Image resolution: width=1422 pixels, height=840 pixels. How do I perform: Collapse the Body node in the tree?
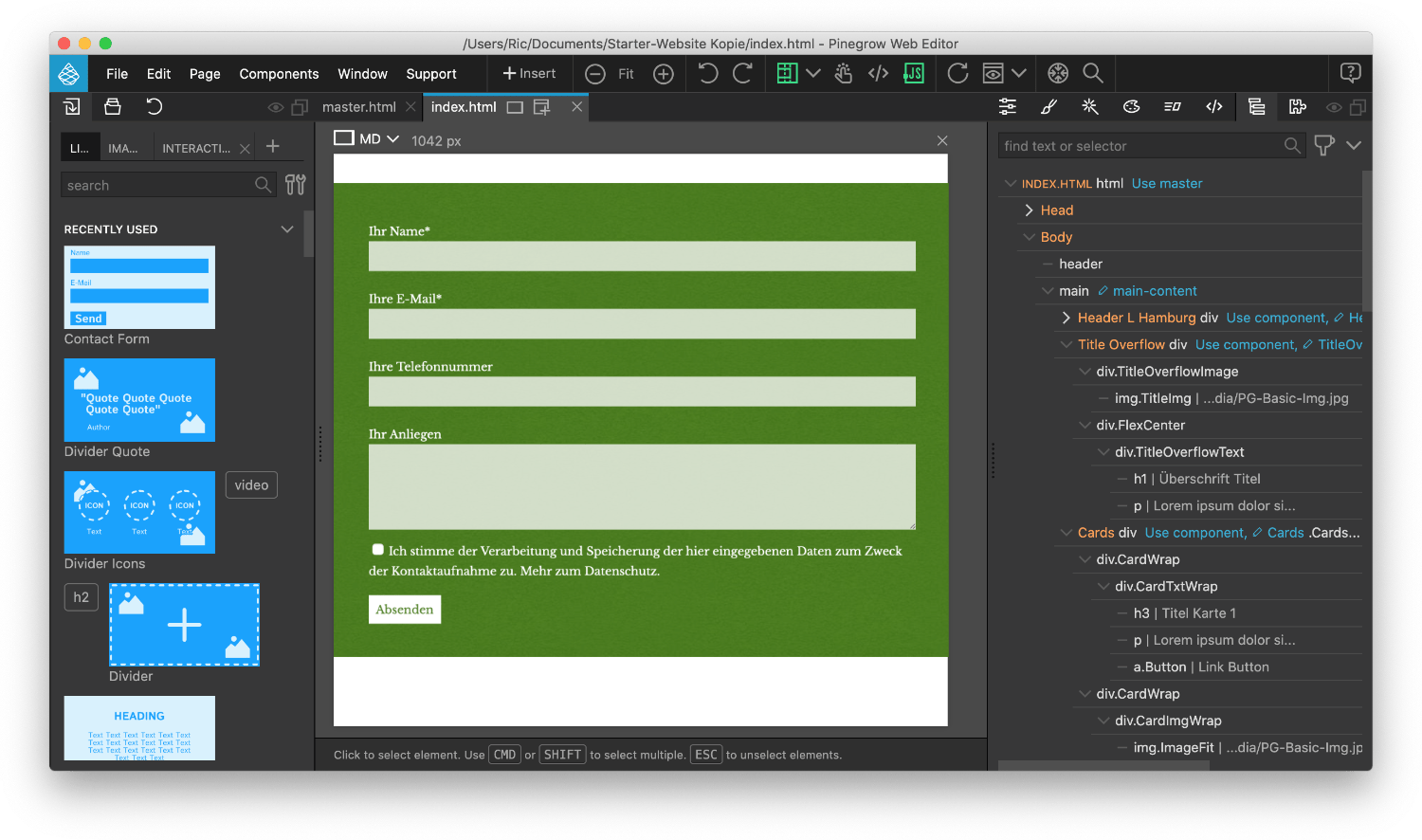pos(1030,237)
